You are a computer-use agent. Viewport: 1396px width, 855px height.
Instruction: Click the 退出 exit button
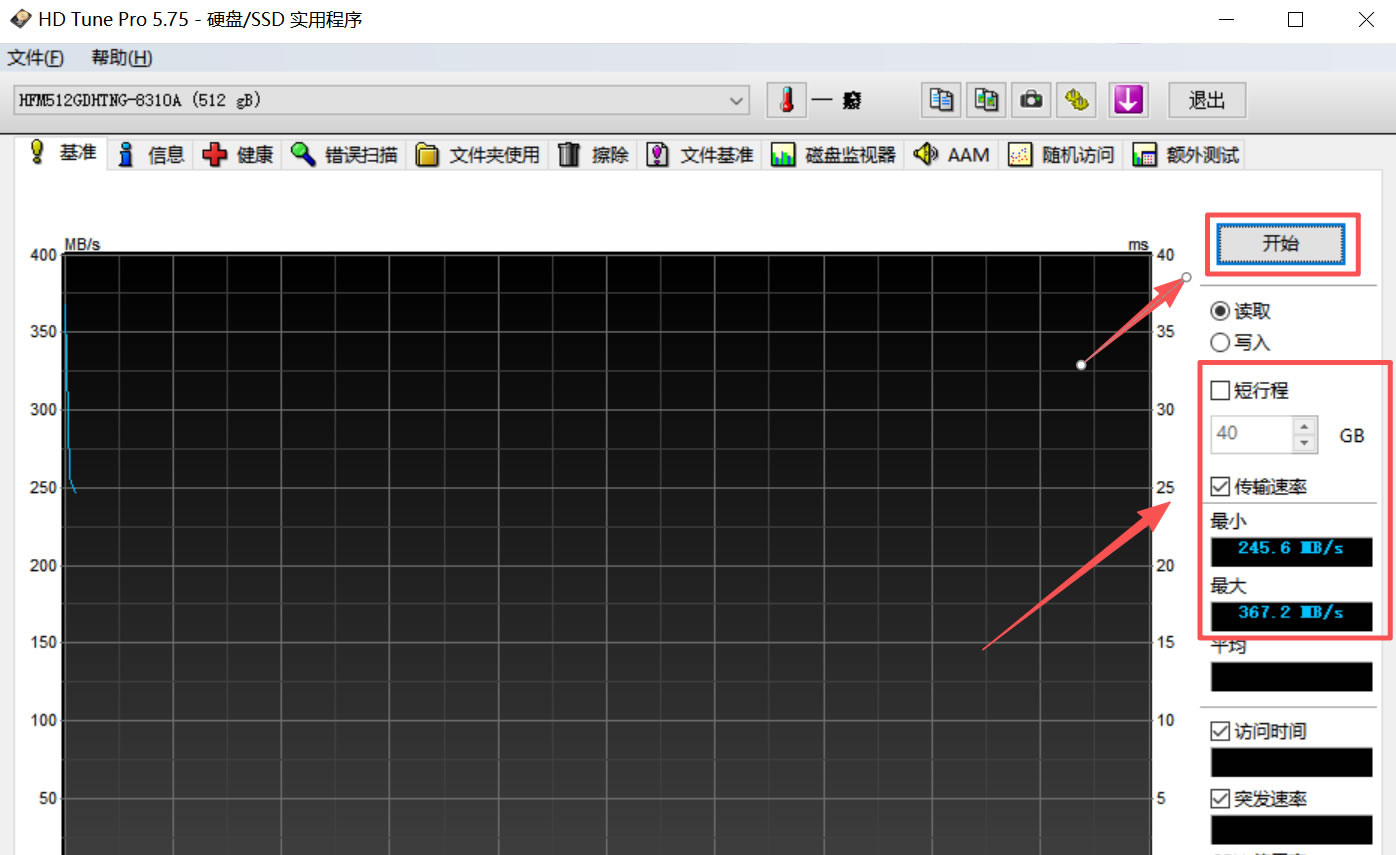pyautogui.click(x=1206, y=100)
